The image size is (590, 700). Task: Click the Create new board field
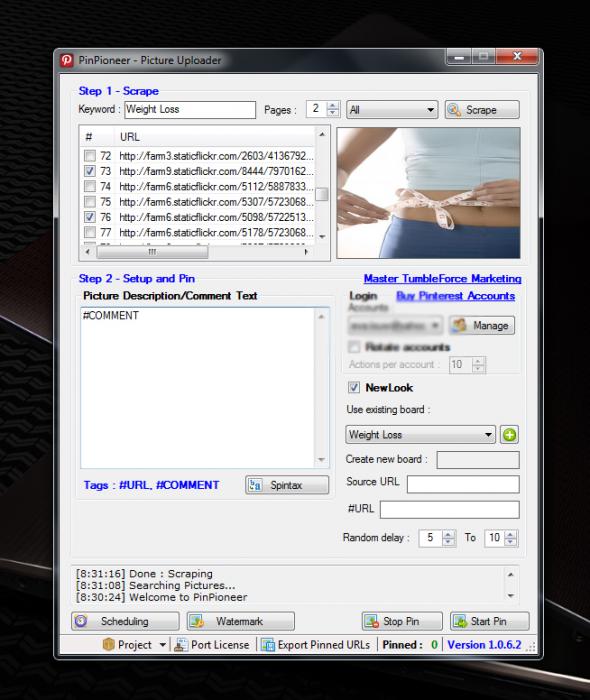pyautogui.click(x=478, y=460)
